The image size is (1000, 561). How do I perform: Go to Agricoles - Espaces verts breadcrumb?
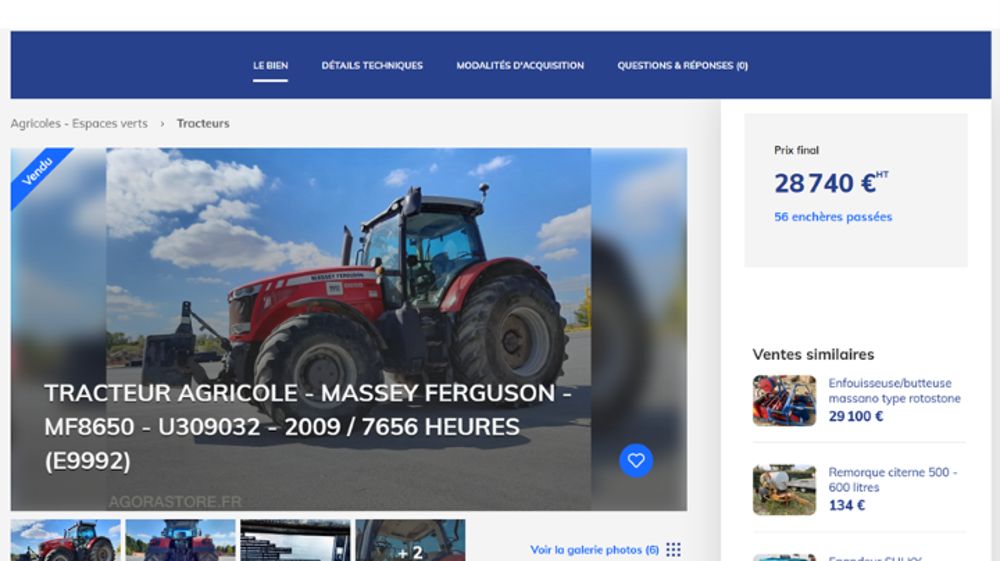79,124
